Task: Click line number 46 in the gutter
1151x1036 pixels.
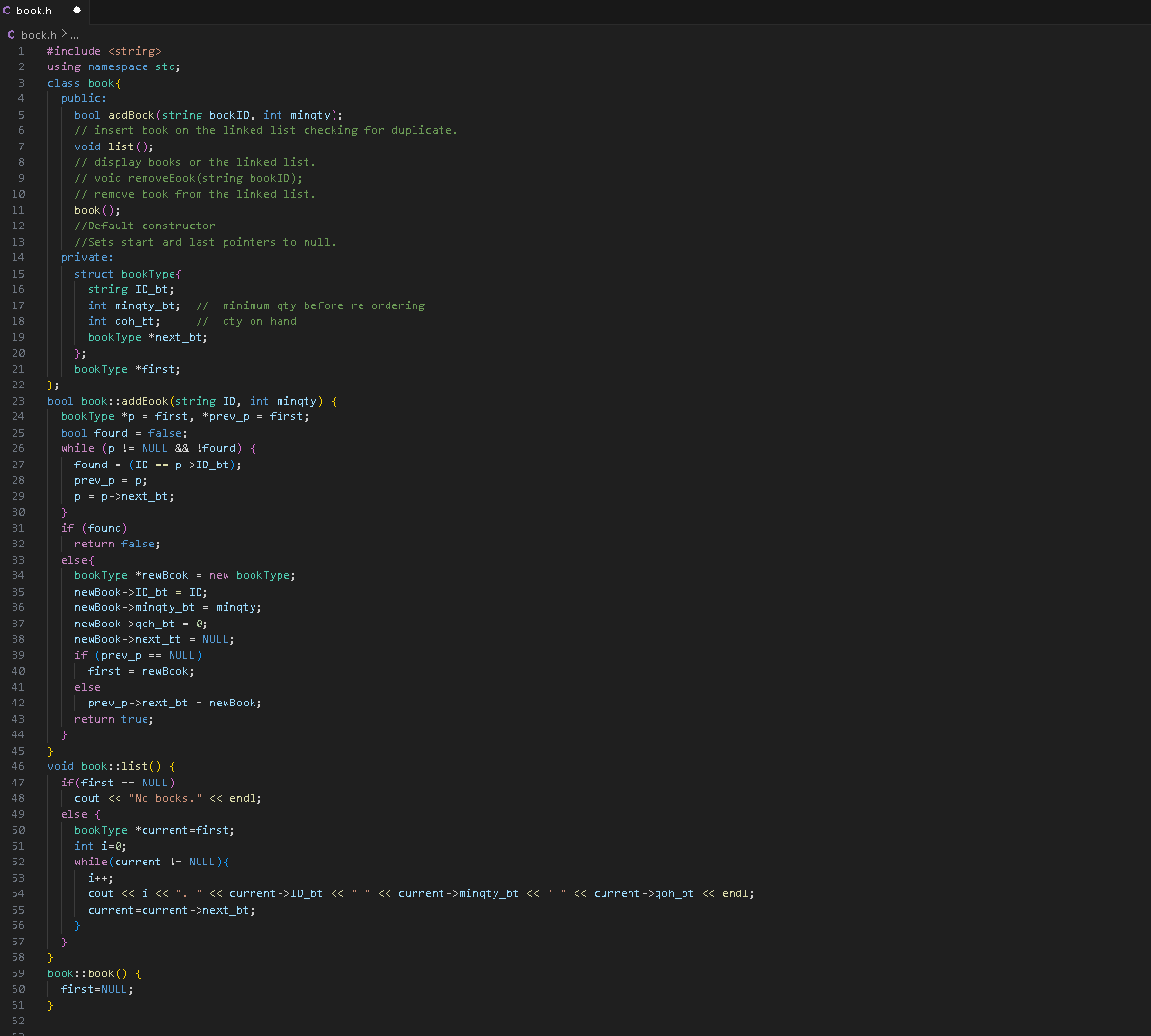Action: 19,766
